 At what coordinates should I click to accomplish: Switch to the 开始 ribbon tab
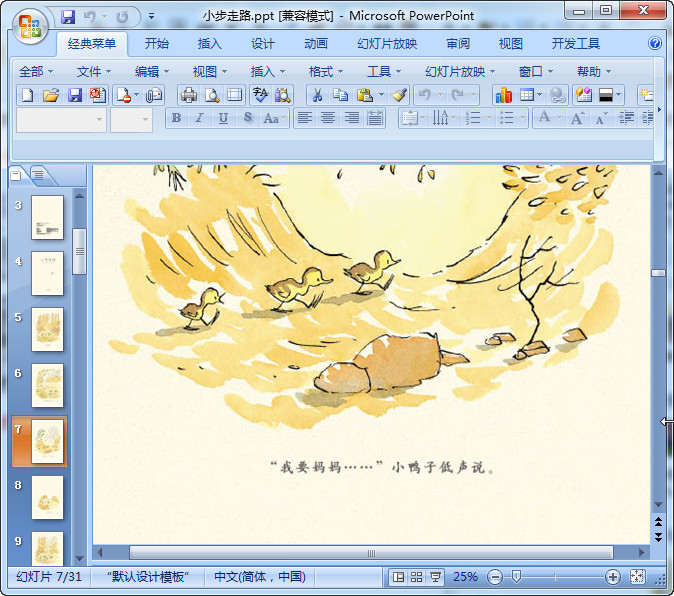click(x=157, y=43)
